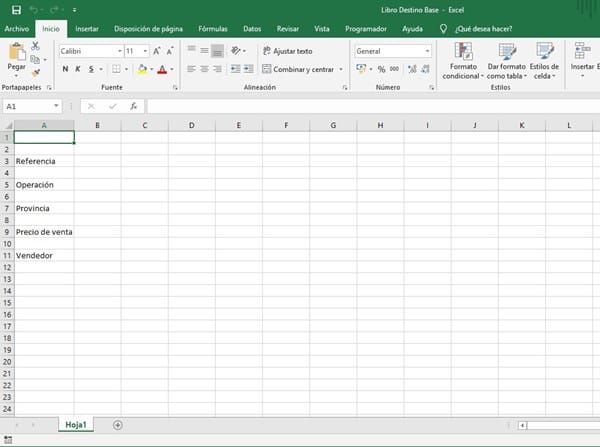Image resolution: width=600 pixels, height=447 pixels.
Task: Open the Calibri font name dropdown
Action: [x=89, y=51]
